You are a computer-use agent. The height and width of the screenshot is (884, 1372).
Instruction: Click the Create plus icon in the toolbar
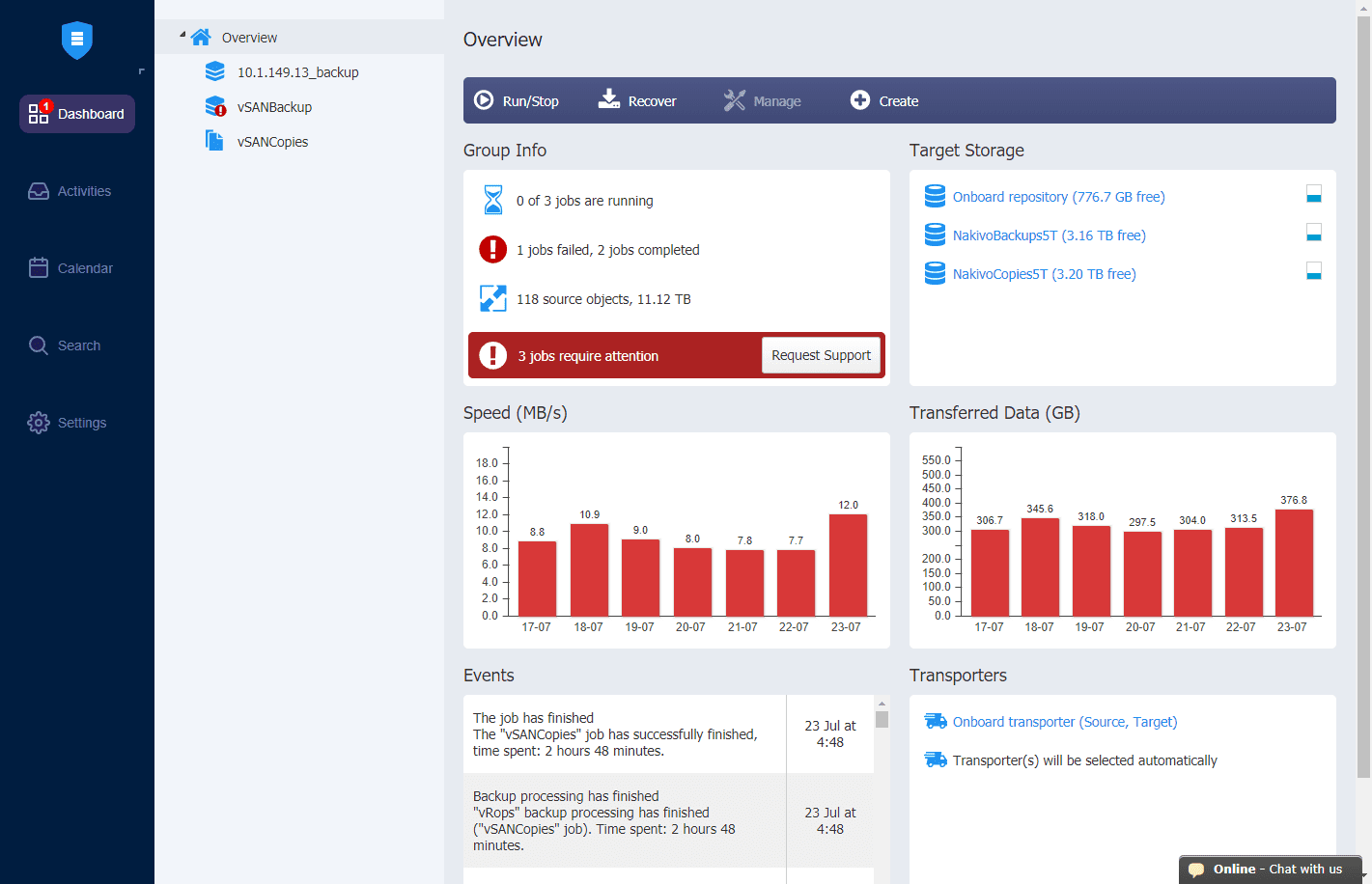coord(859,99)
